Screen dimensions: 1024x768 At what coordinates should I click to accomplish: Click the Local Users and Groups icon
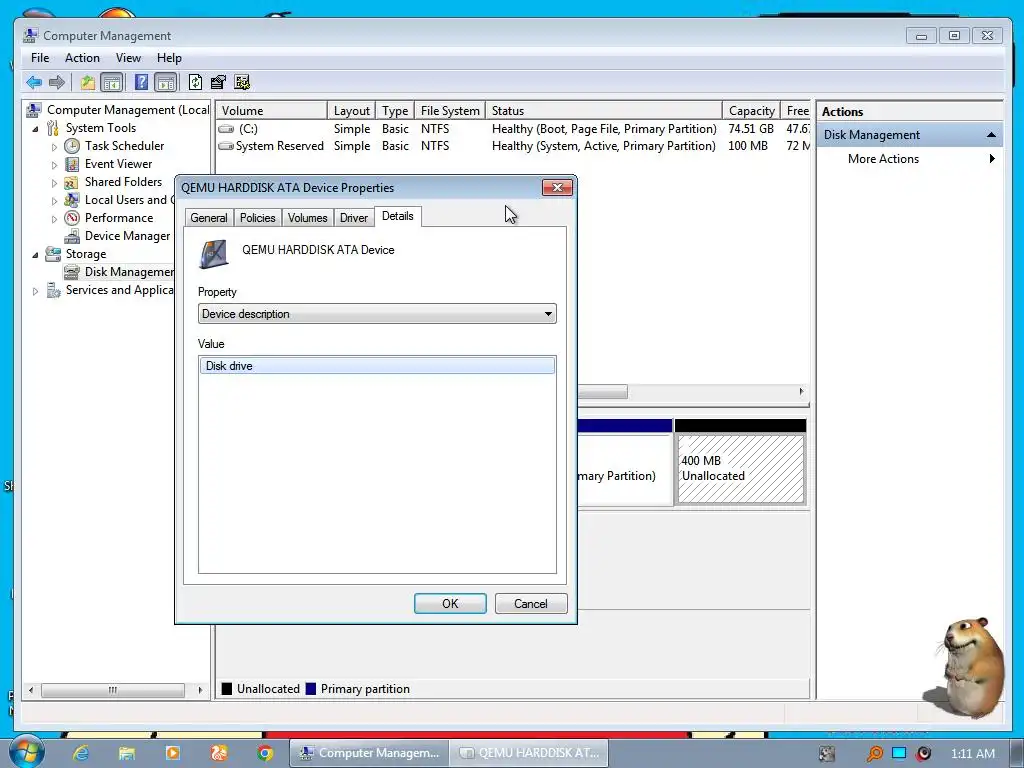coord(72,200)
